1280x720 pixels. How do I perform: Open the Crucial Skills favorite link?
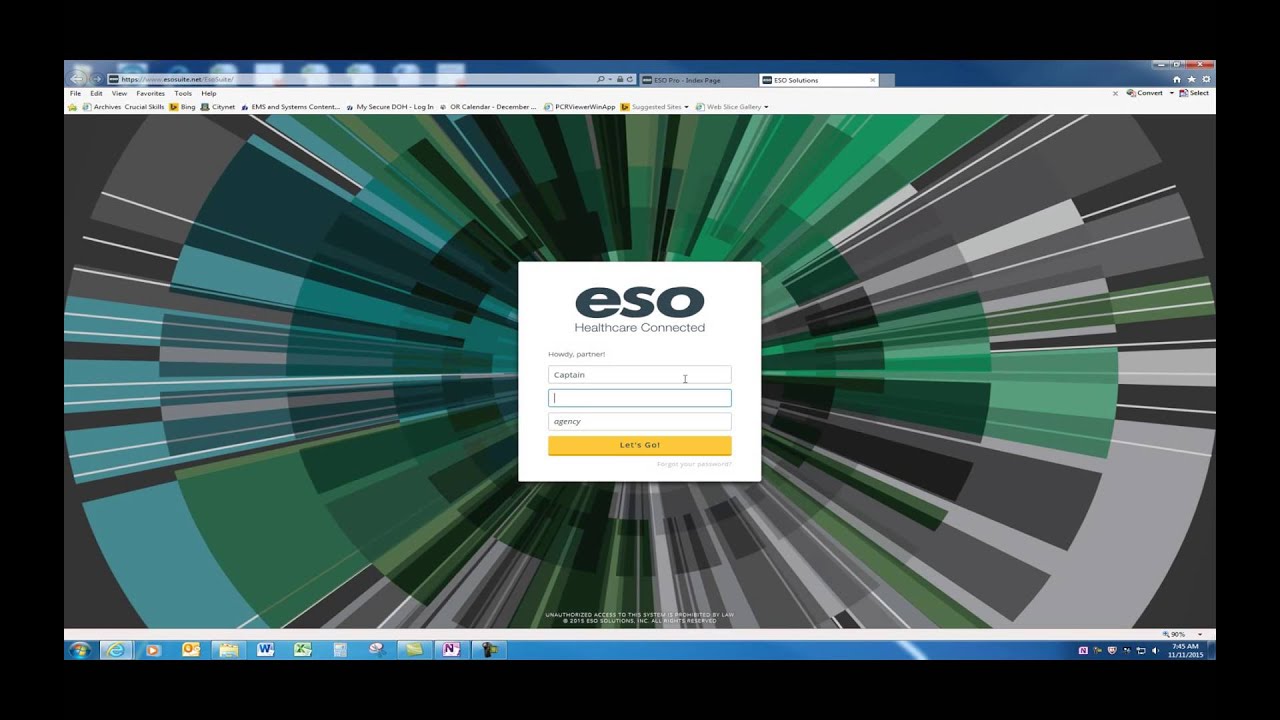144,106
